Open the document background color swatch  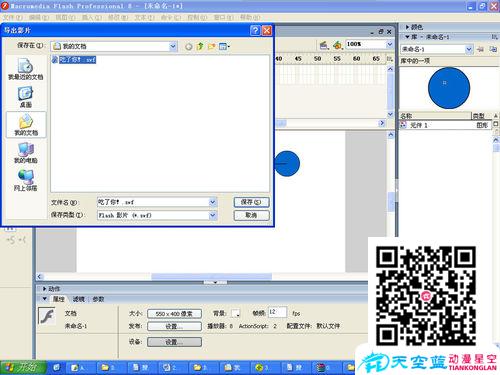coord(236,313)
